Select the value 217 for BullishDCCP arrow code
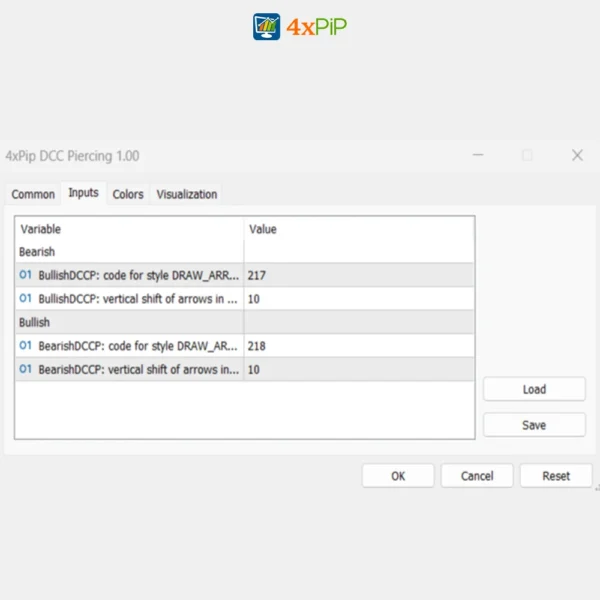Screen dimensions: 600x600 coord(257,275)
